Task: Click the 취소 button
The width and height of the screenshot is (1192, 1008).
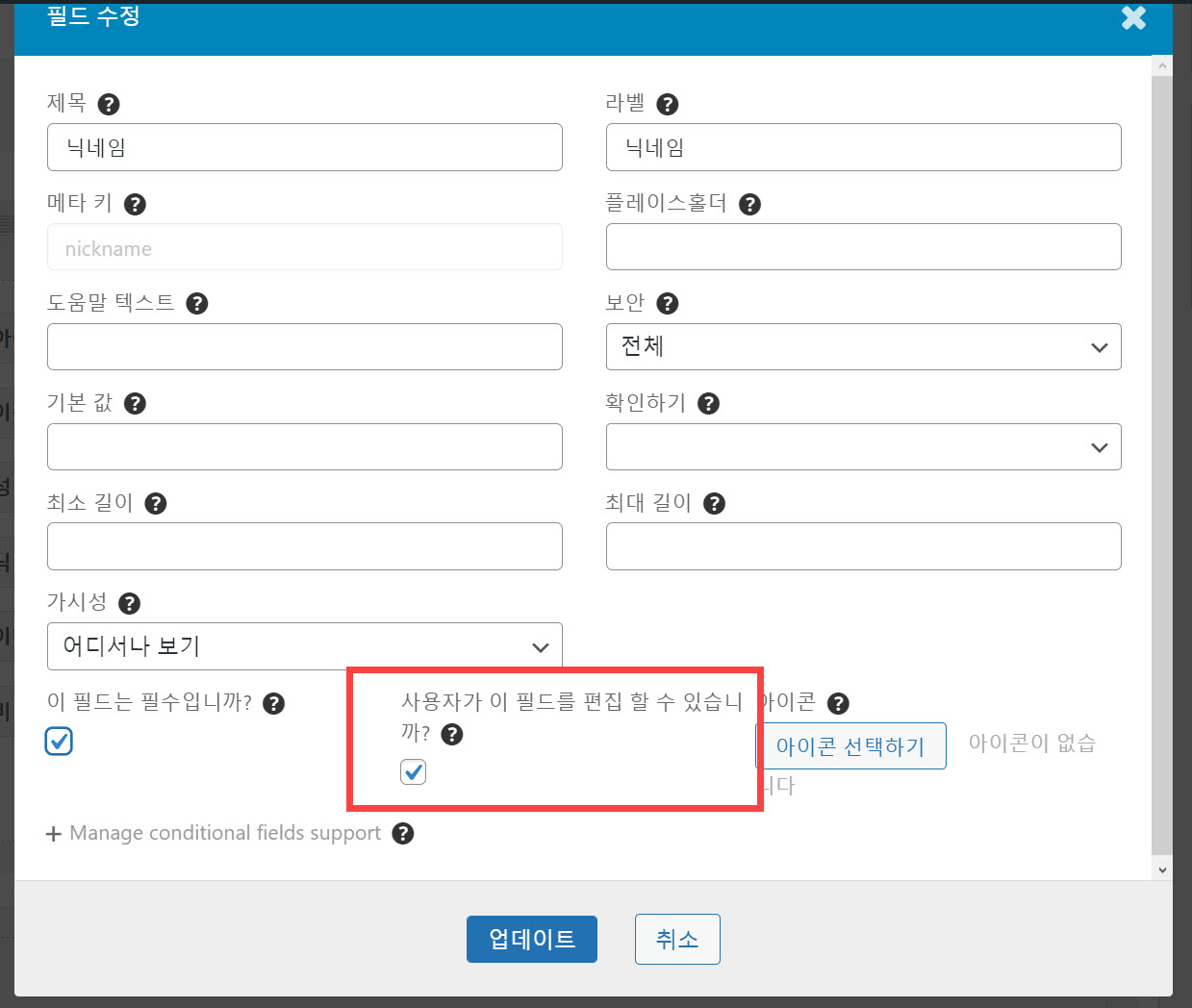Action: 677,939
